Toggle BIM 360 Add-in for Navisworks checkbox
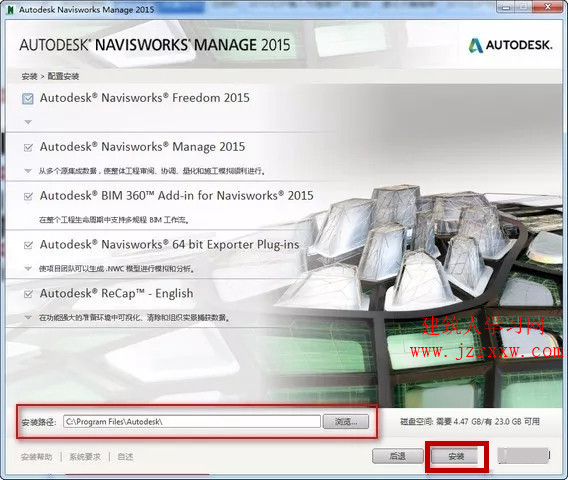The width and height of the screenshot is (568, 480). point(28,196)
